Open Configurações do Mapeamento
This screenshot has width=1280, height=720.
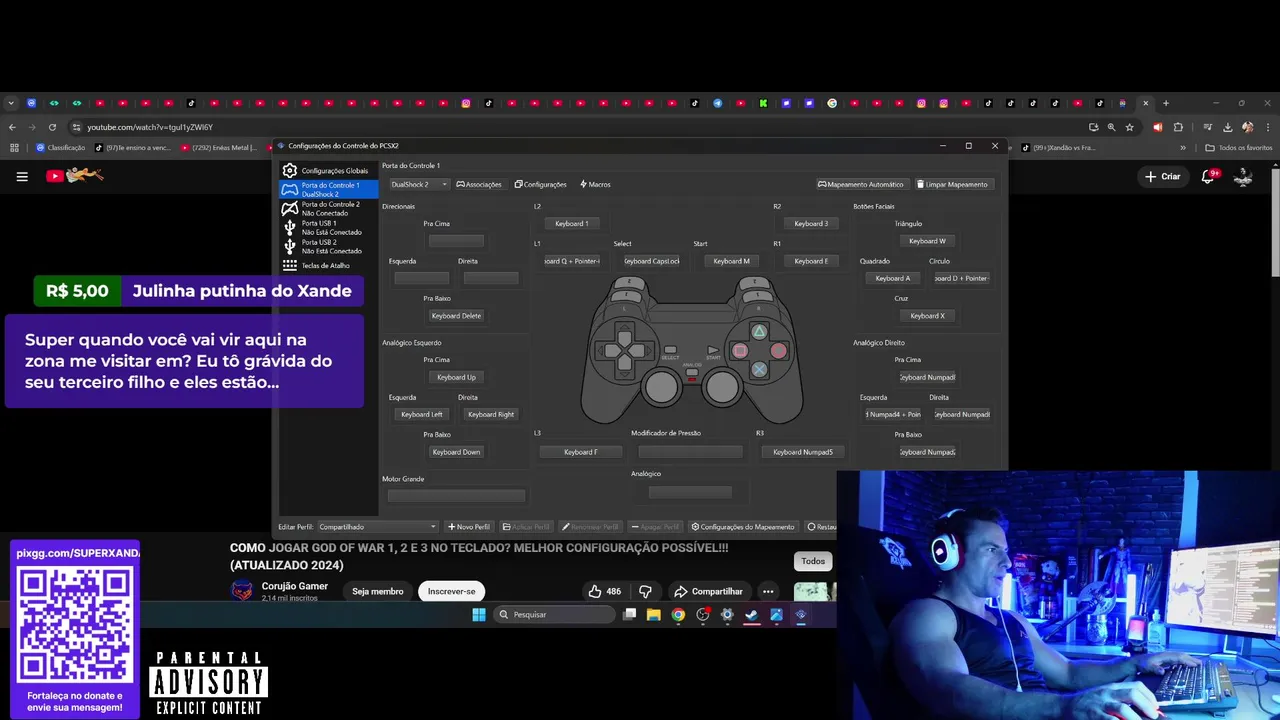(x=743, y=527)
